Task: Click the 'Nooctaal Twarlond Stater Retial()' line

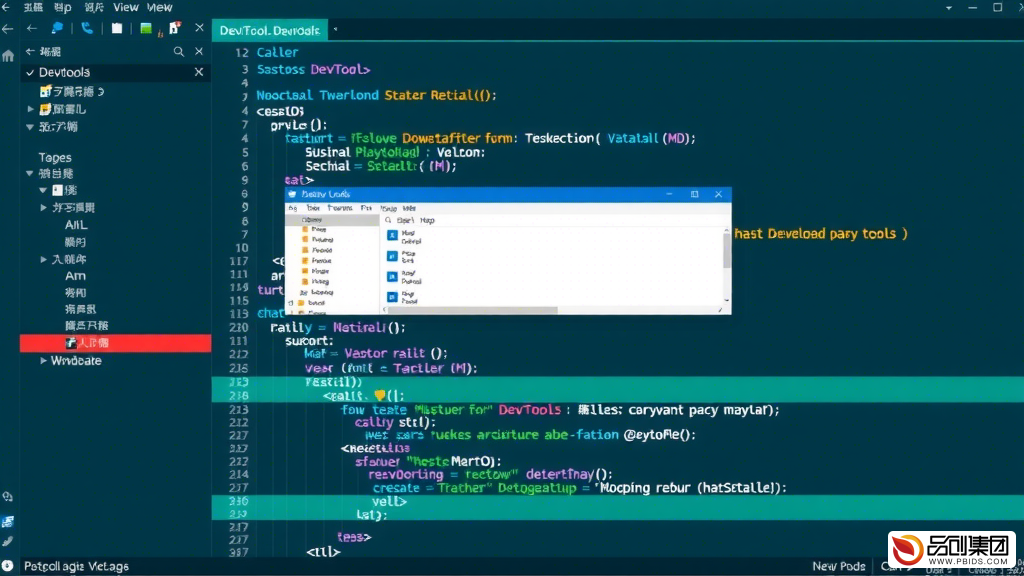Action: pos(376,95)
